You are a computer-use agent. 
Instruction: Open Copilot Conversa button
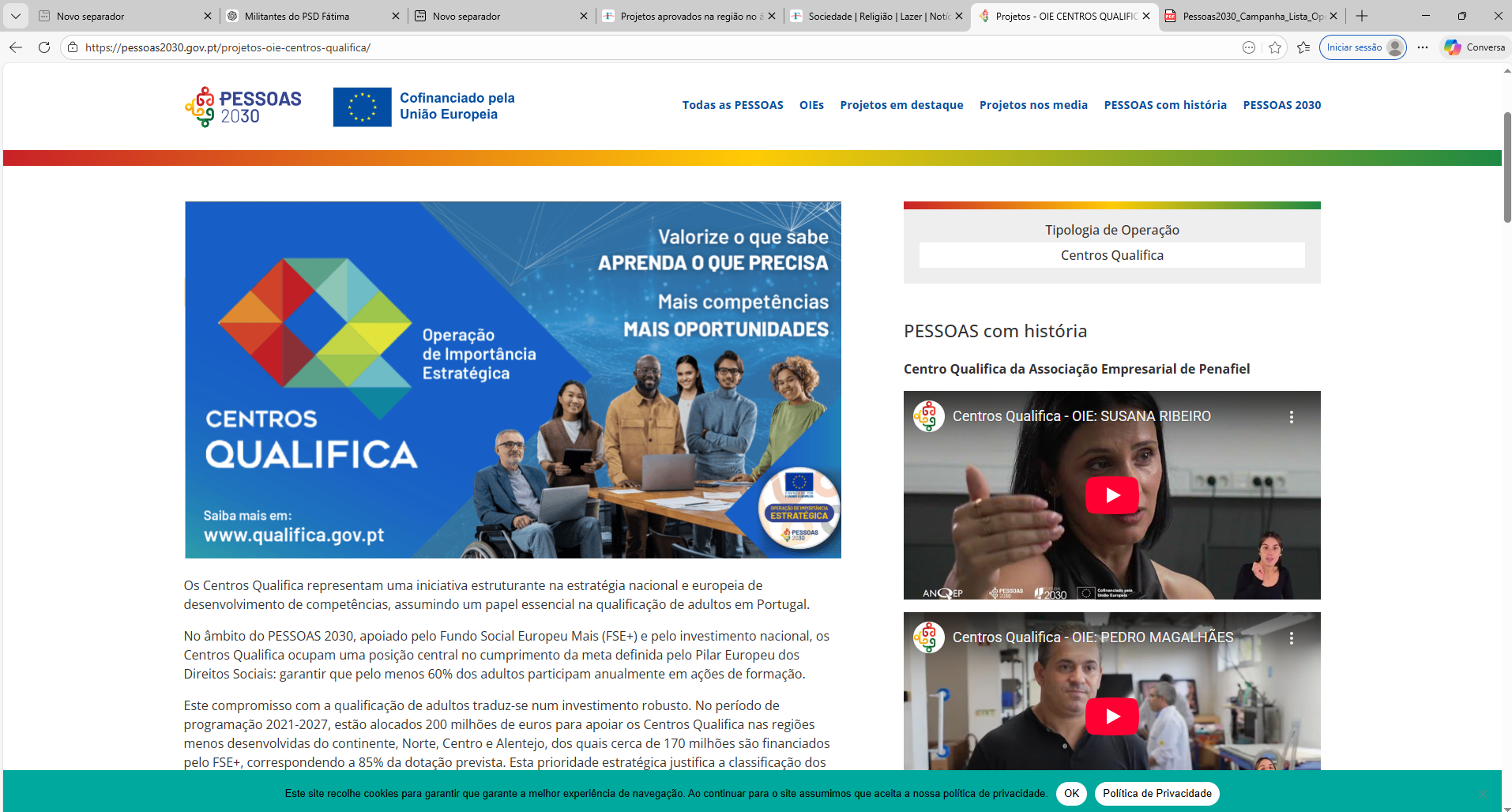tap(1475, 47)
